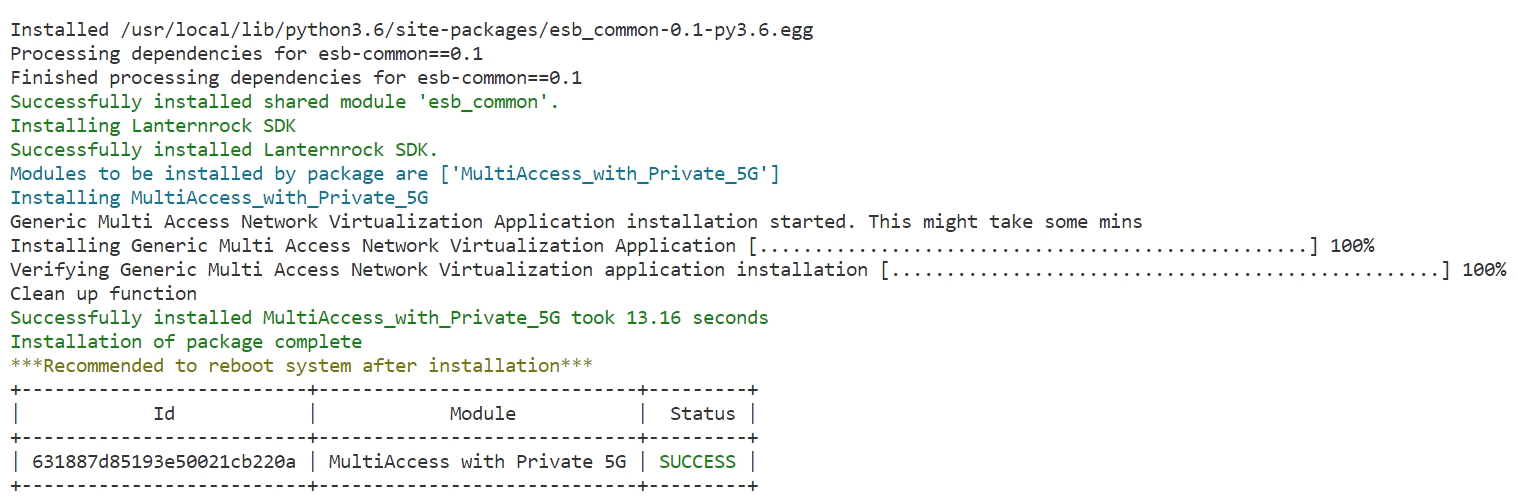Select the green shared module 'esb_common' success message
This screenshot has height=501, width=1518.
(x=284, y=102)
